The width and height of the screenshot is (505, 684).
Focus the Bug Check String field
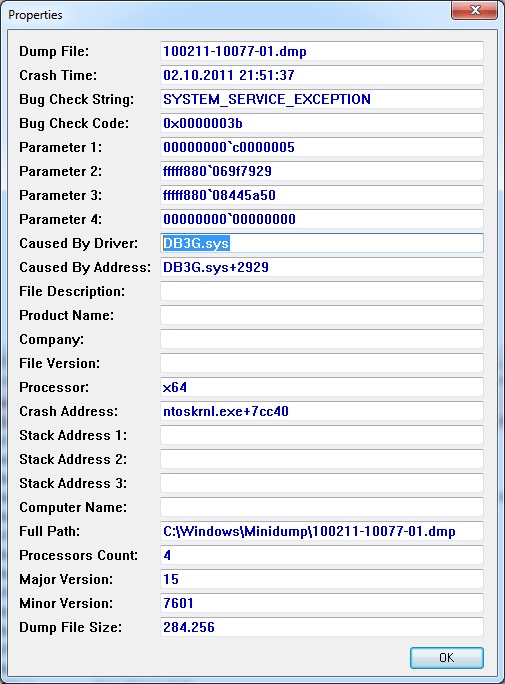pos(322,99)
